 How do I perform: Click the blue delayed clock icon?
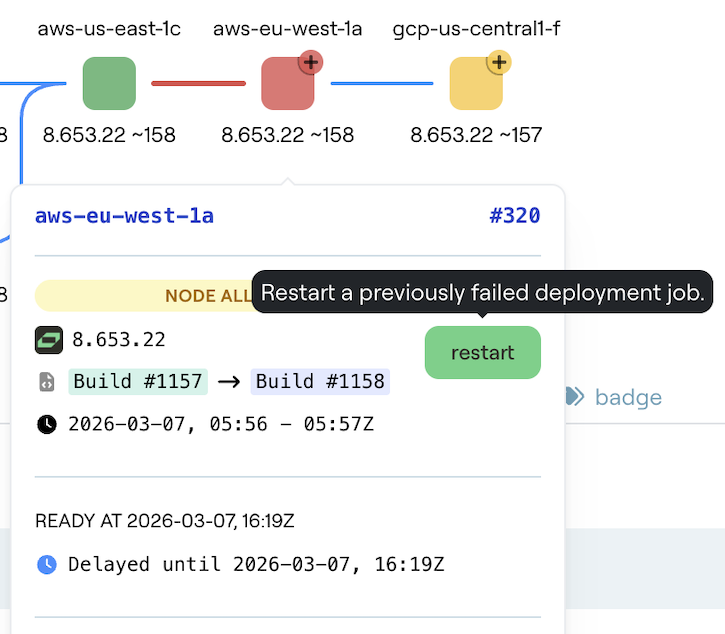pyautogui.click(x=47, y=564)
